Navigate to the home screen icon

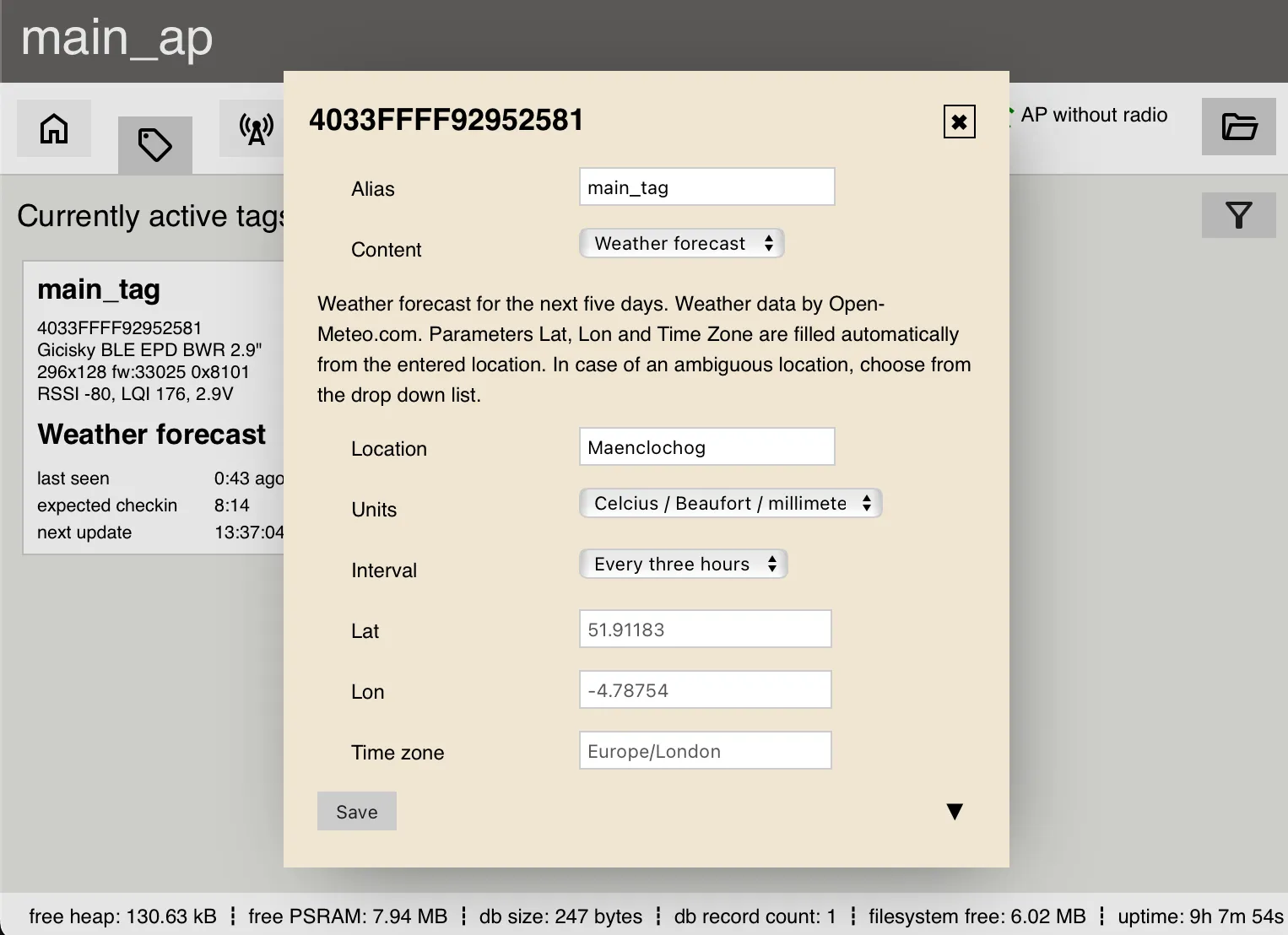pyautogui.click(x=53, y=128)
